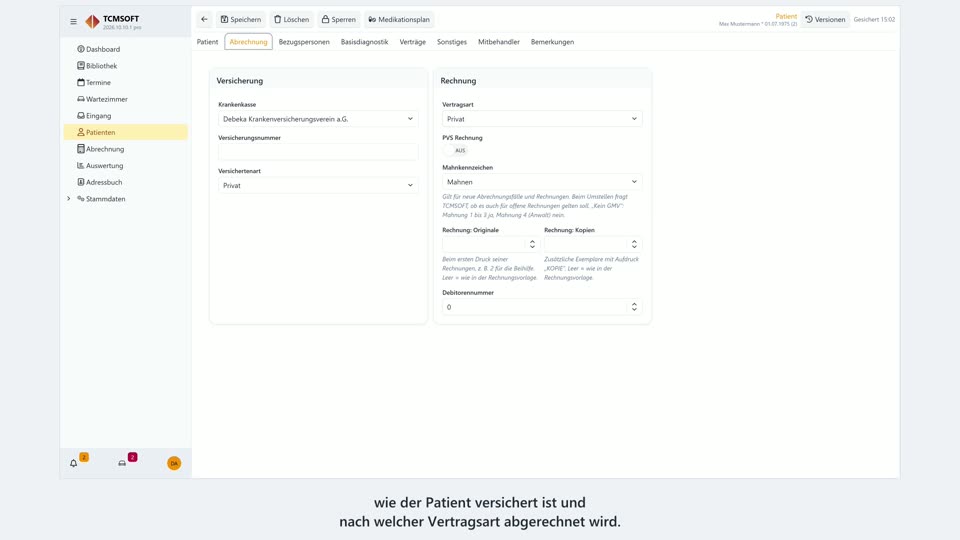Click the Patient name header text

coord(758,24)
